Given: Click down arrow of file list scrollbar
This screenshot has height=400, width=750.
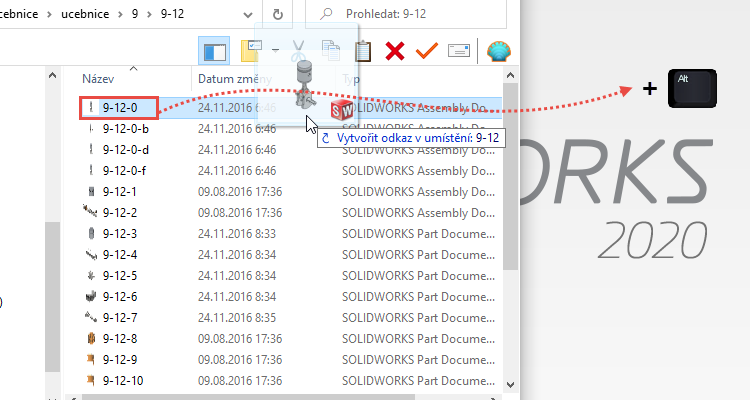Looking at the screenshot, I should coord(510,385).
